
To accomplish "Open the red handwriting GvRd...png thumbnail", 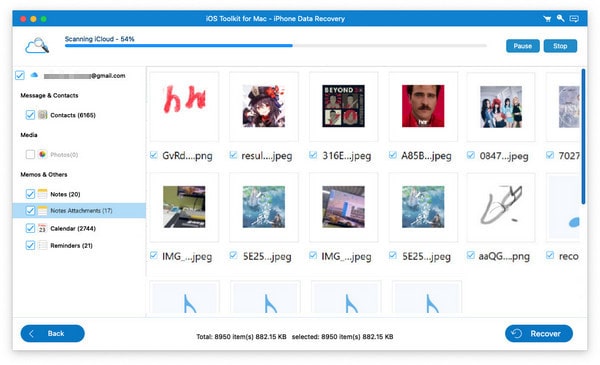I will tap(184, 106).
